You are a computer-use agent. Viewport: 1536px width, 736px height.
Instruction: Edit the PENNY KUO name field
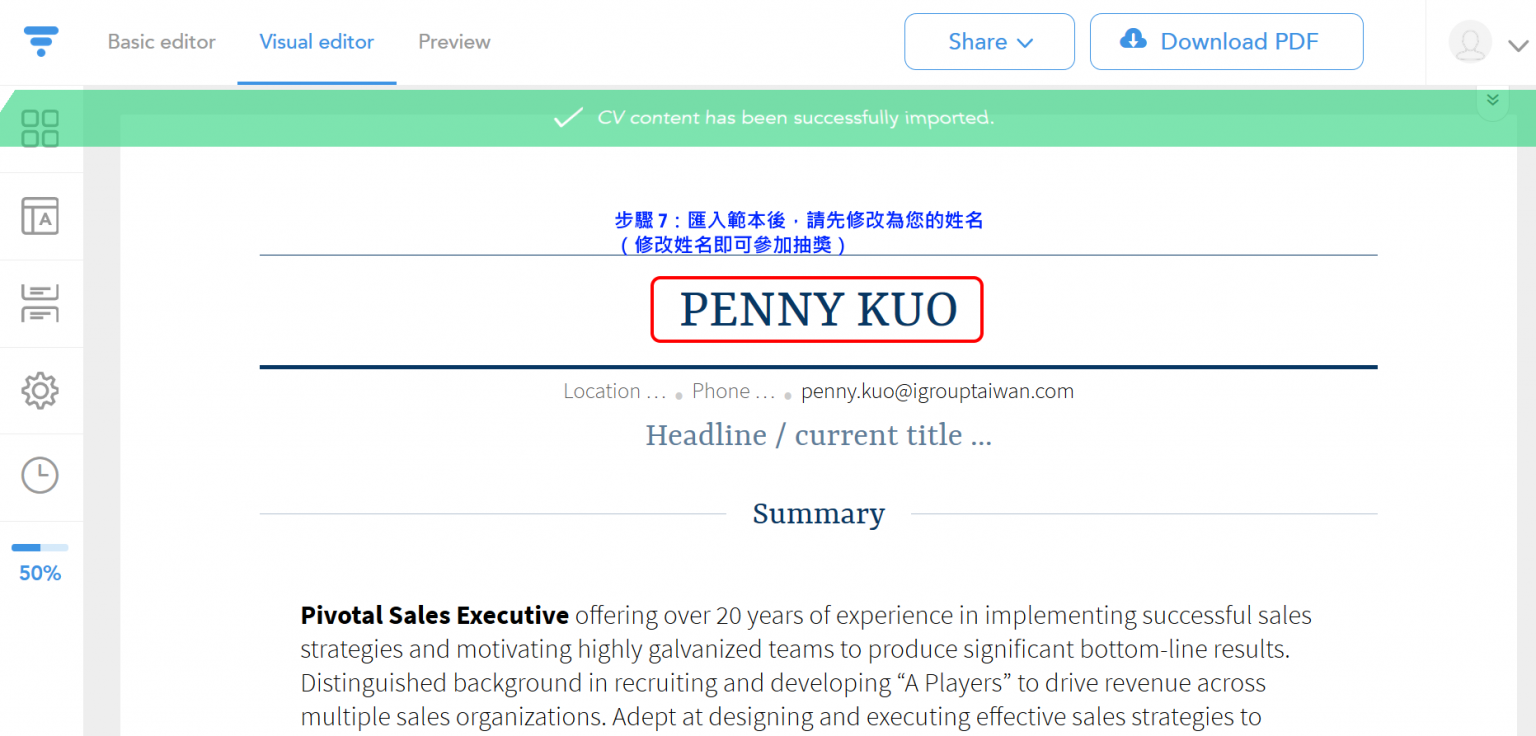(x=818, y=310)
